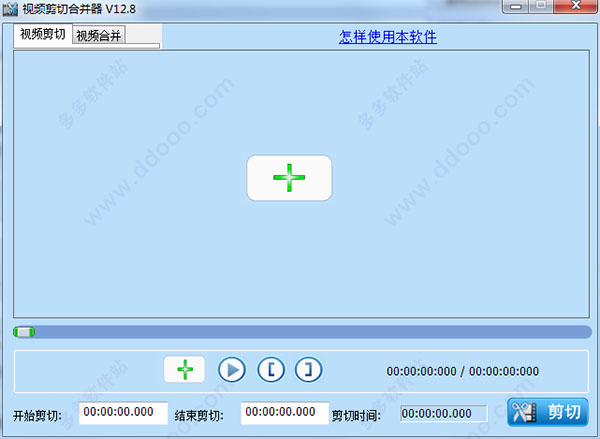
Task: Select the 视频剪切 tab
Action: click(43, 34)
